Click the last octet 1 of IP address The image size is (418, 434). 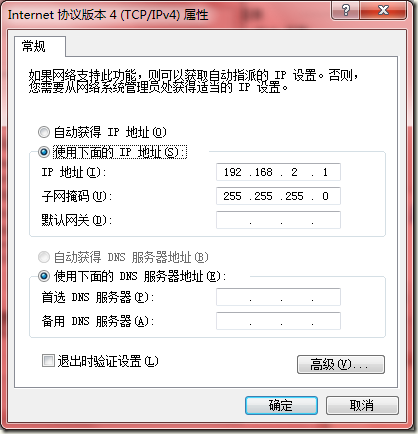tap(325, 172)
